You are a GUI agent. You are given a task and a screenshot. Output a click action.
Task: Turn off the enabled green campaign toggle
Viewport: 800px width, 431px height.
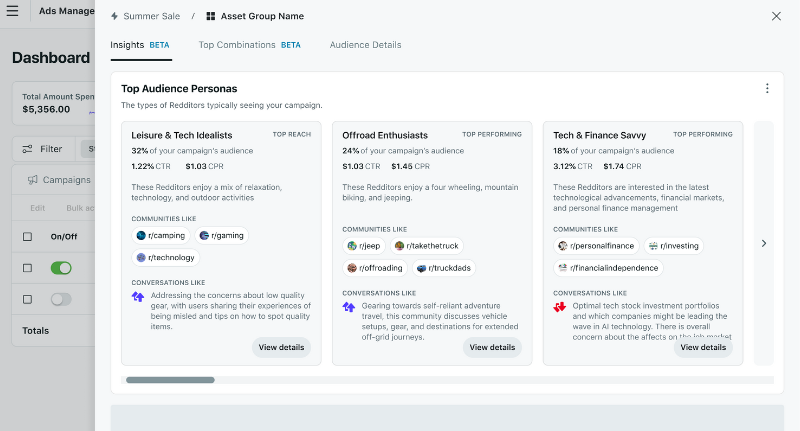click(61, 268)
